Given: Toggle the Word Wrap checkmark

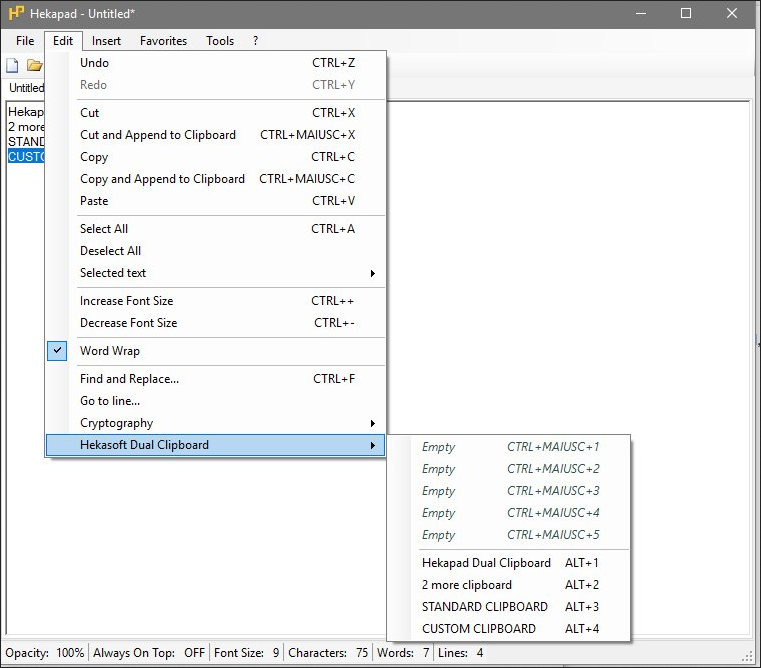Looking at the screenshot, I should (x=57, y=351).
